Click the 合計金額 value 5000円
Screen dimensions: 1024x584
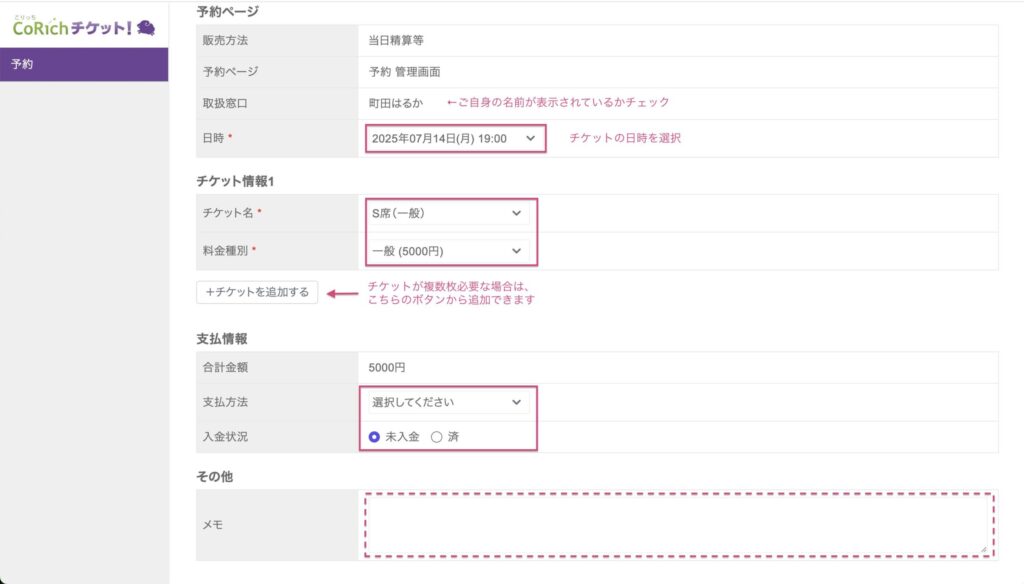click(x=387, y=367)
